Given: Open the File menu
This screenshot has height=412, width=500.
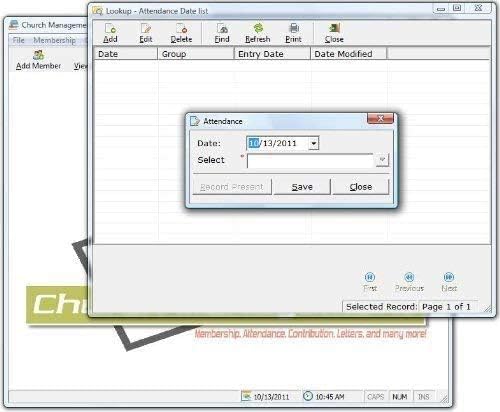Looking at the screenshot, I should point(19,40).
